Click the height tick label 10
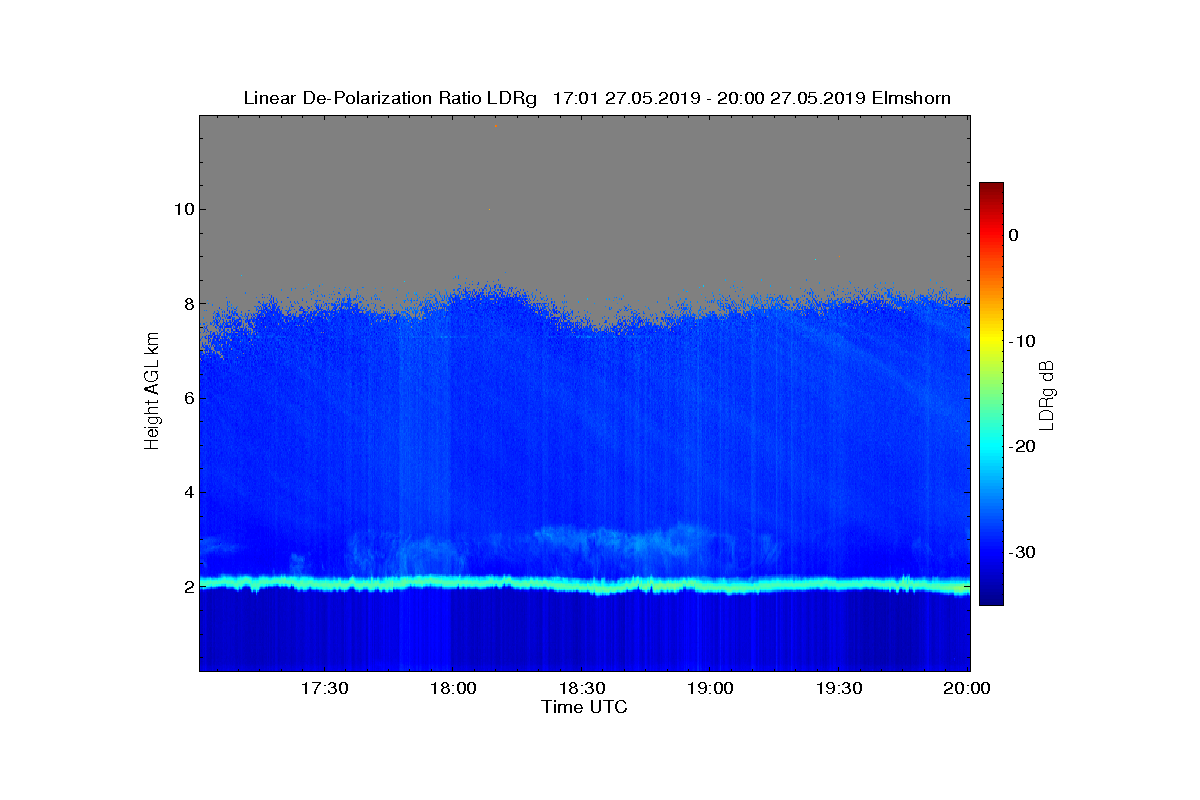 (x=183, y=209)
